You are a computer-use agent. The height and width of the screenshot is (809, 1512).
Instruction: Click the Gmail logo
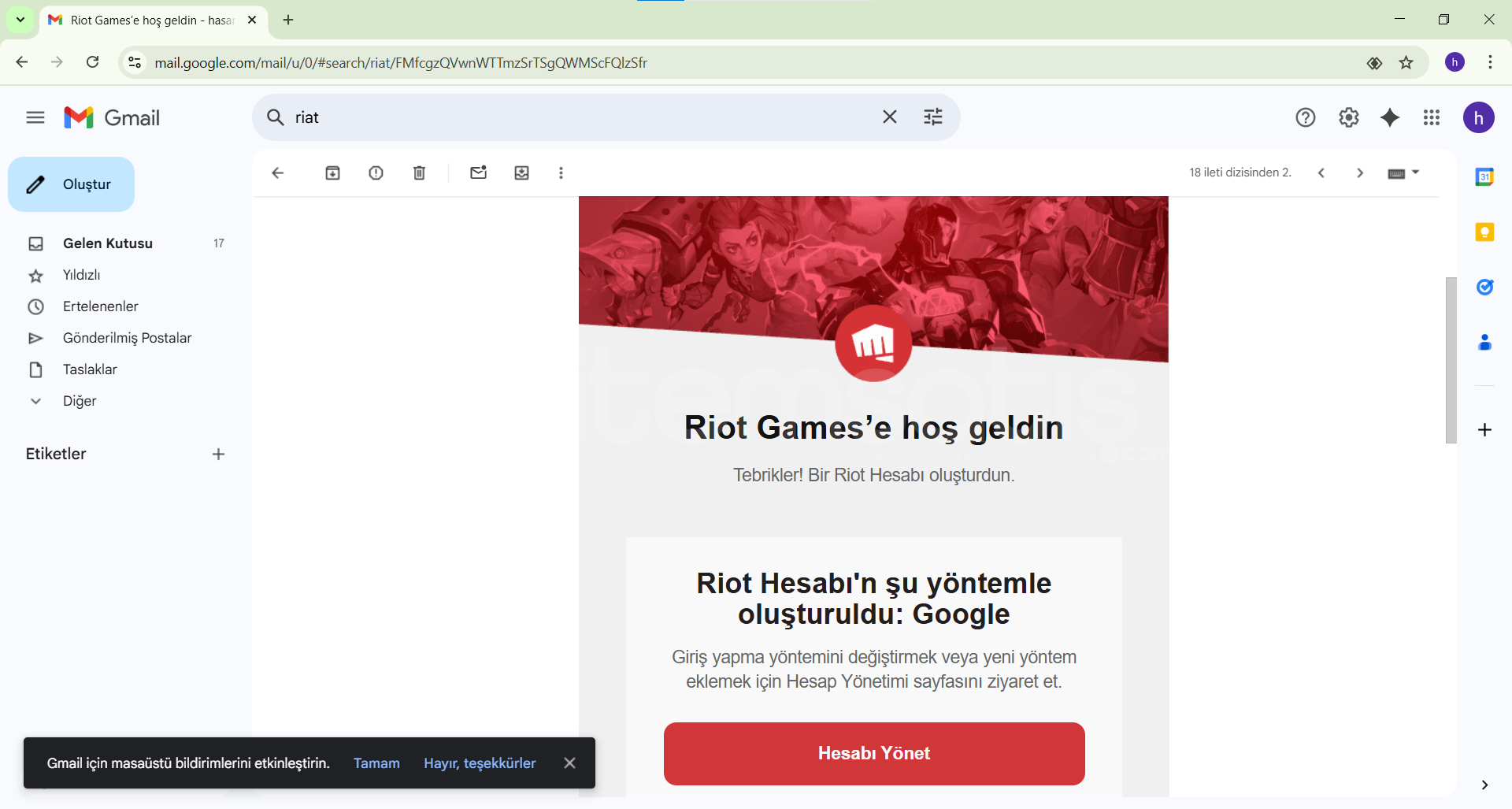[112, 117]
